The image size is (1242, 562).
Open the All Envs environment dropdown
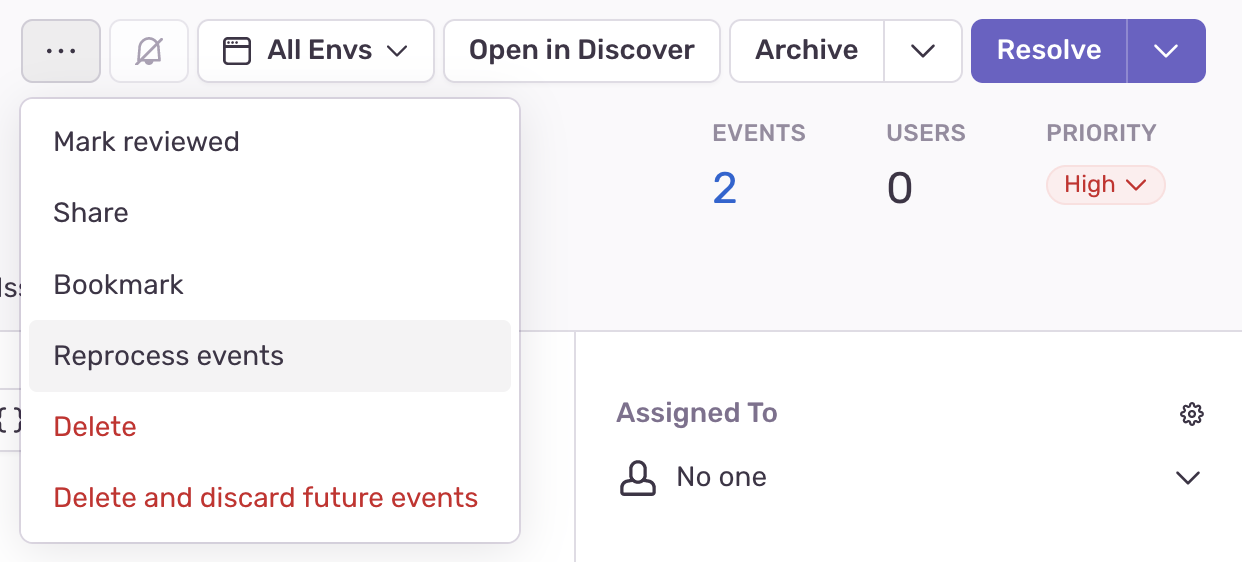tap(316, 51)
